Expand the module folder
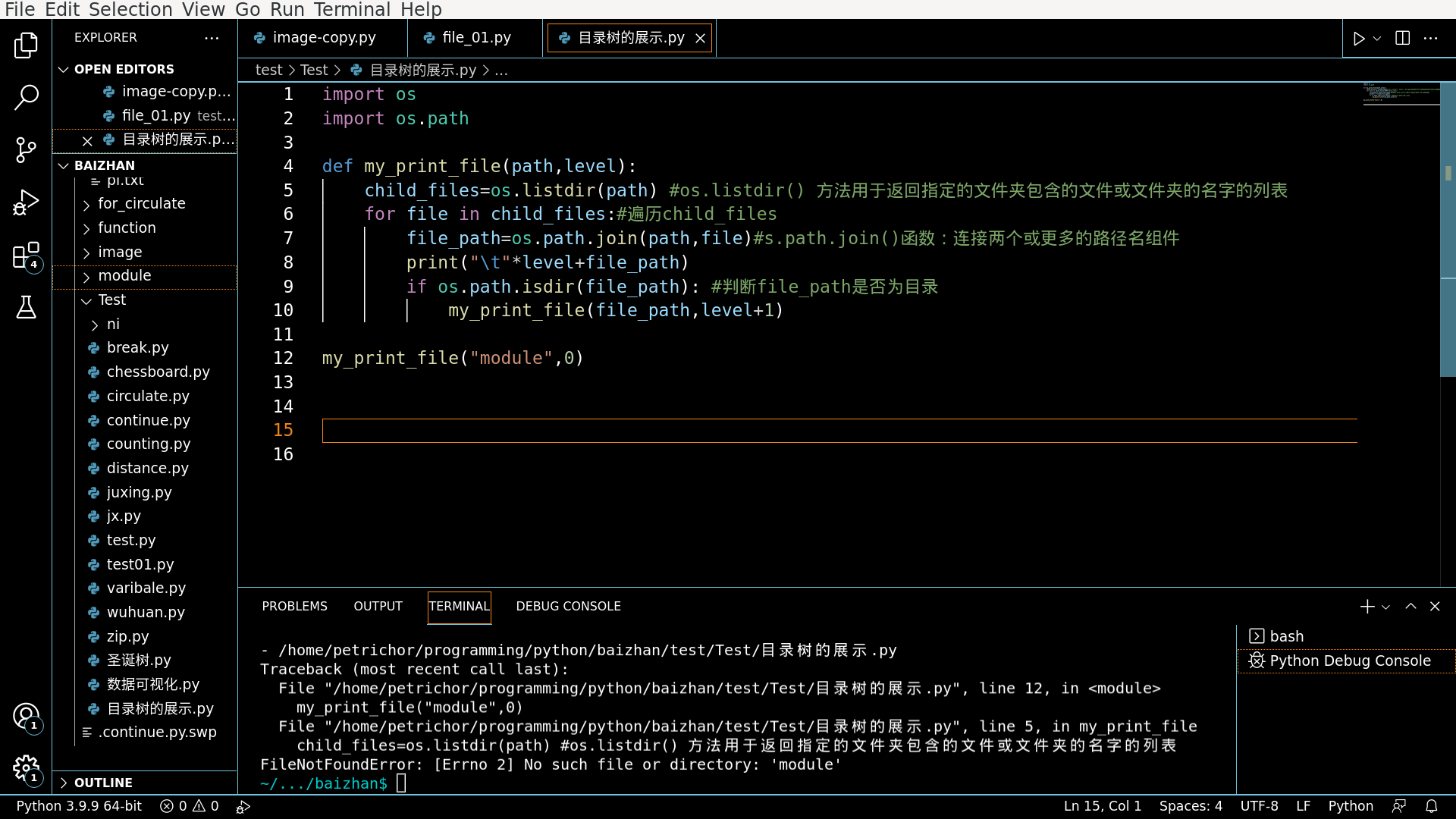 pyautogui.click(x=144, y=276)
